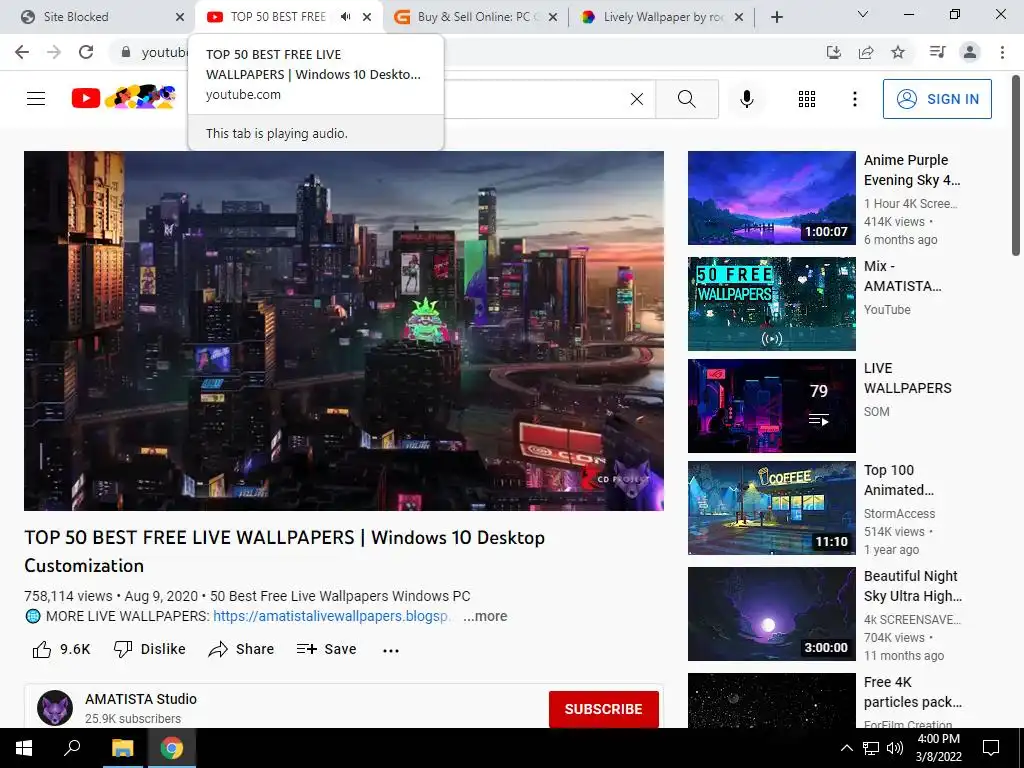1024x768 pixels.
Task: Click the main video player
Action: click(x=344, y=330)
